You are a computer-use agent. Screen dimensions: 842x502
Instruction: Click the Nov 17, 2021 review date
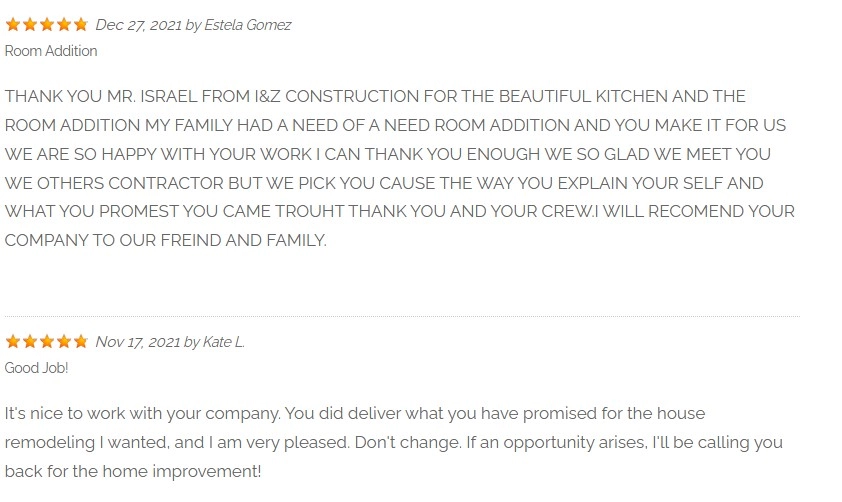coord(138,342)
